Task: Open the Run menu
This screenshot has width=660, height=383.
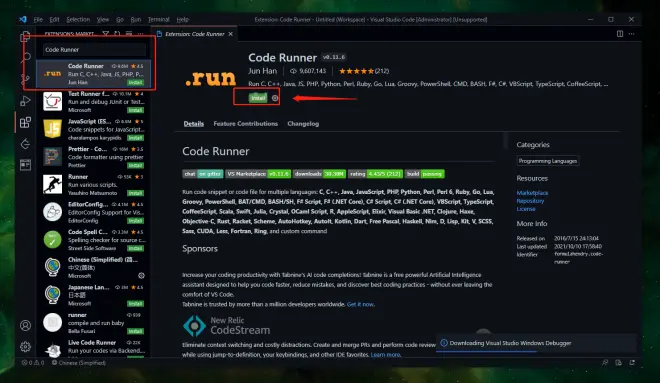Action: tap(136, 19)
